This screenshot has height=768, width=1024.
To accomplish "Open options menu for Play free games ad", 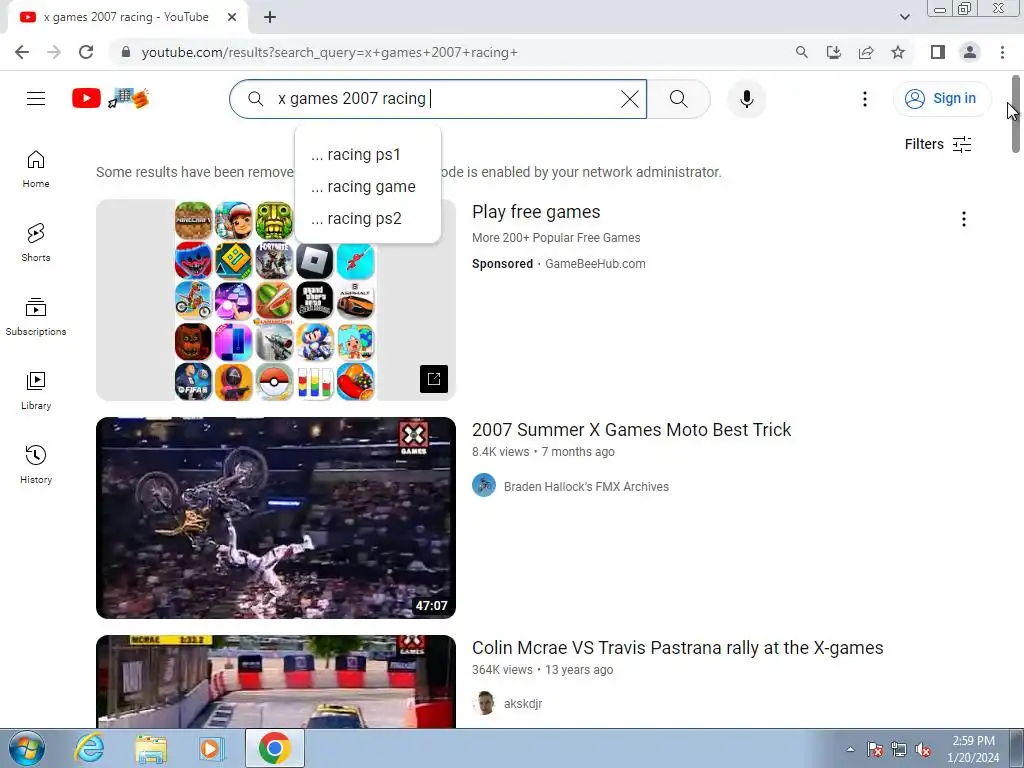I will 963,219.
